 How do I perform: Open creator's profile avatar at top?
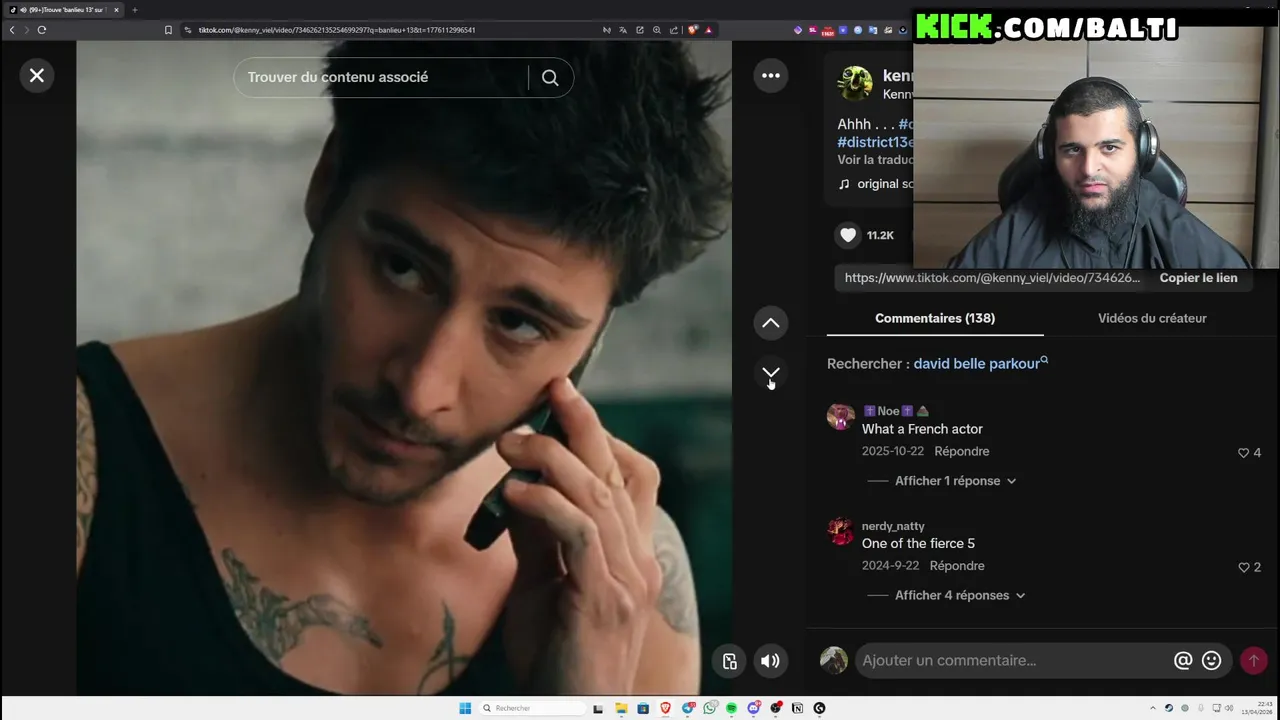(x=855, y=84)
